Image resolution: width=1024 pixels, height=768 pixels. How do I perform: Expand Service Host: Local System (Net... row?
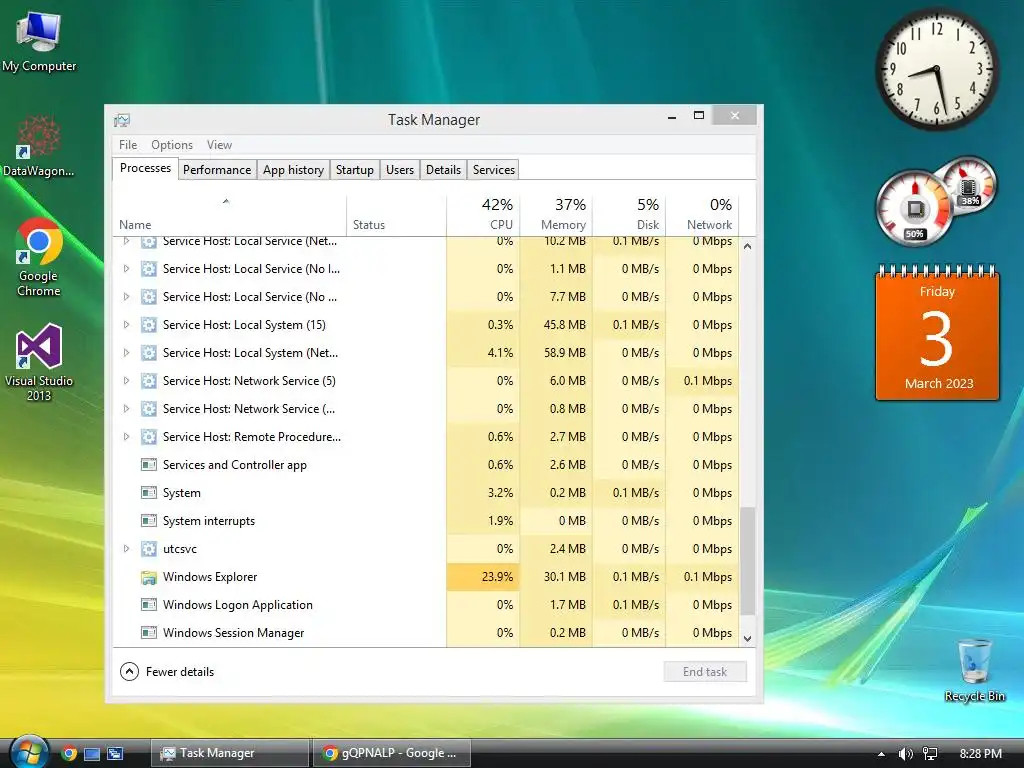click(x=127, y=353)
